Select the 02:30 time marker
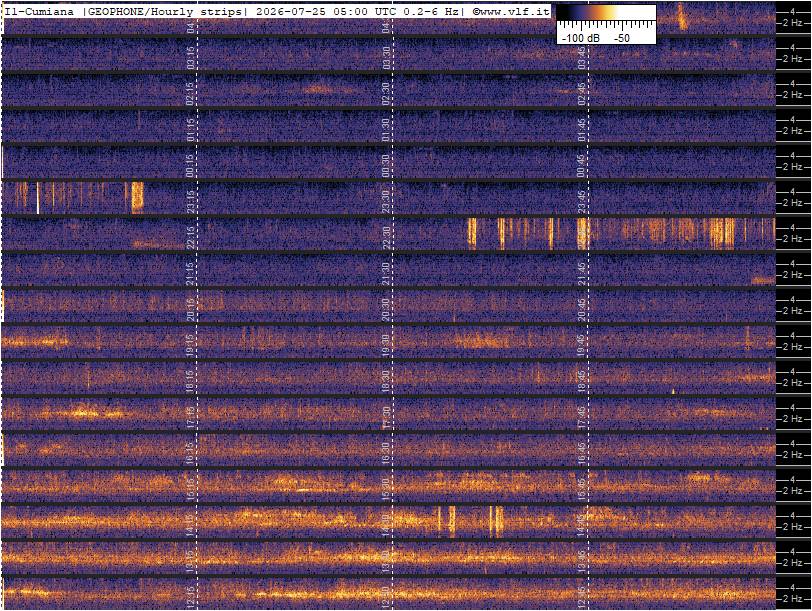The height and width of the screenshot is (611, 812). click(385, 93)
